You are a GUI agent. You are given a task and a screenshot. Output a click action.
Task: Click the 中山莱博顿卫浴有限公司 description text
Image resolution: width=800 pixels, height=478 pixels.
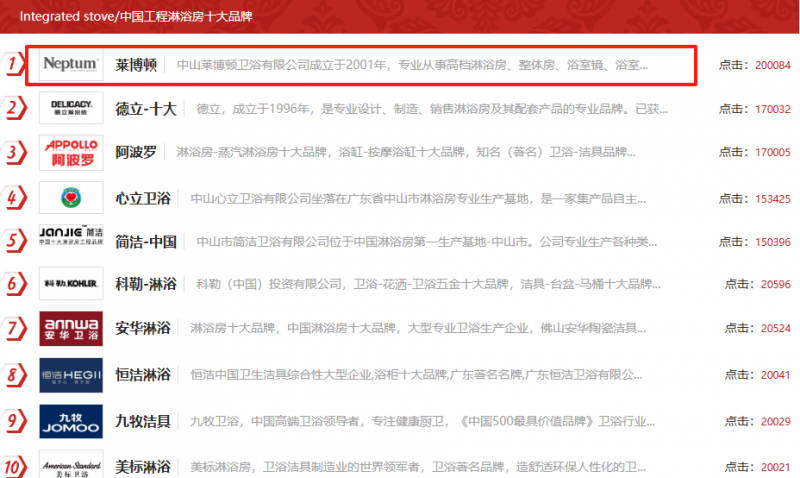(x=412, y=65)
